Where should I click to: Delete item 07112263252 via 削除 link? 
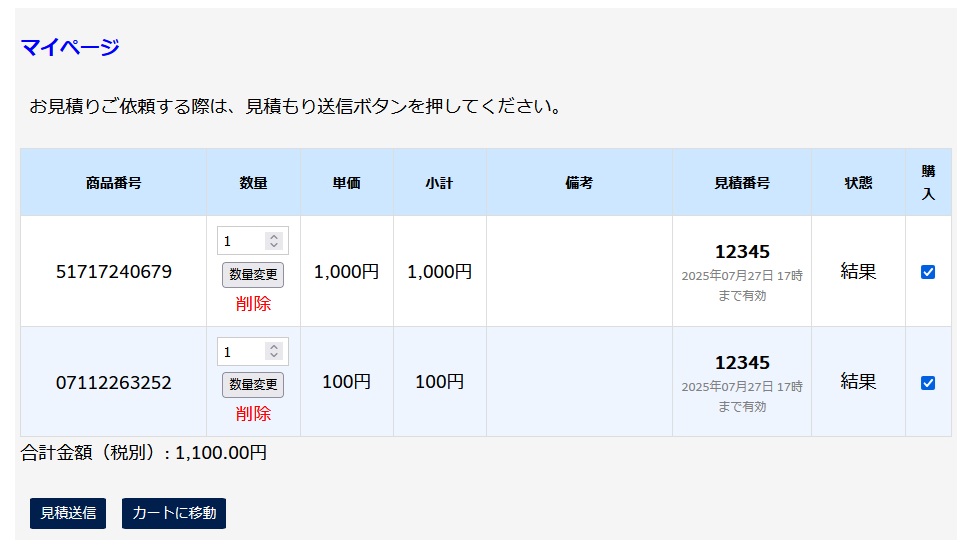click(253, 413)
